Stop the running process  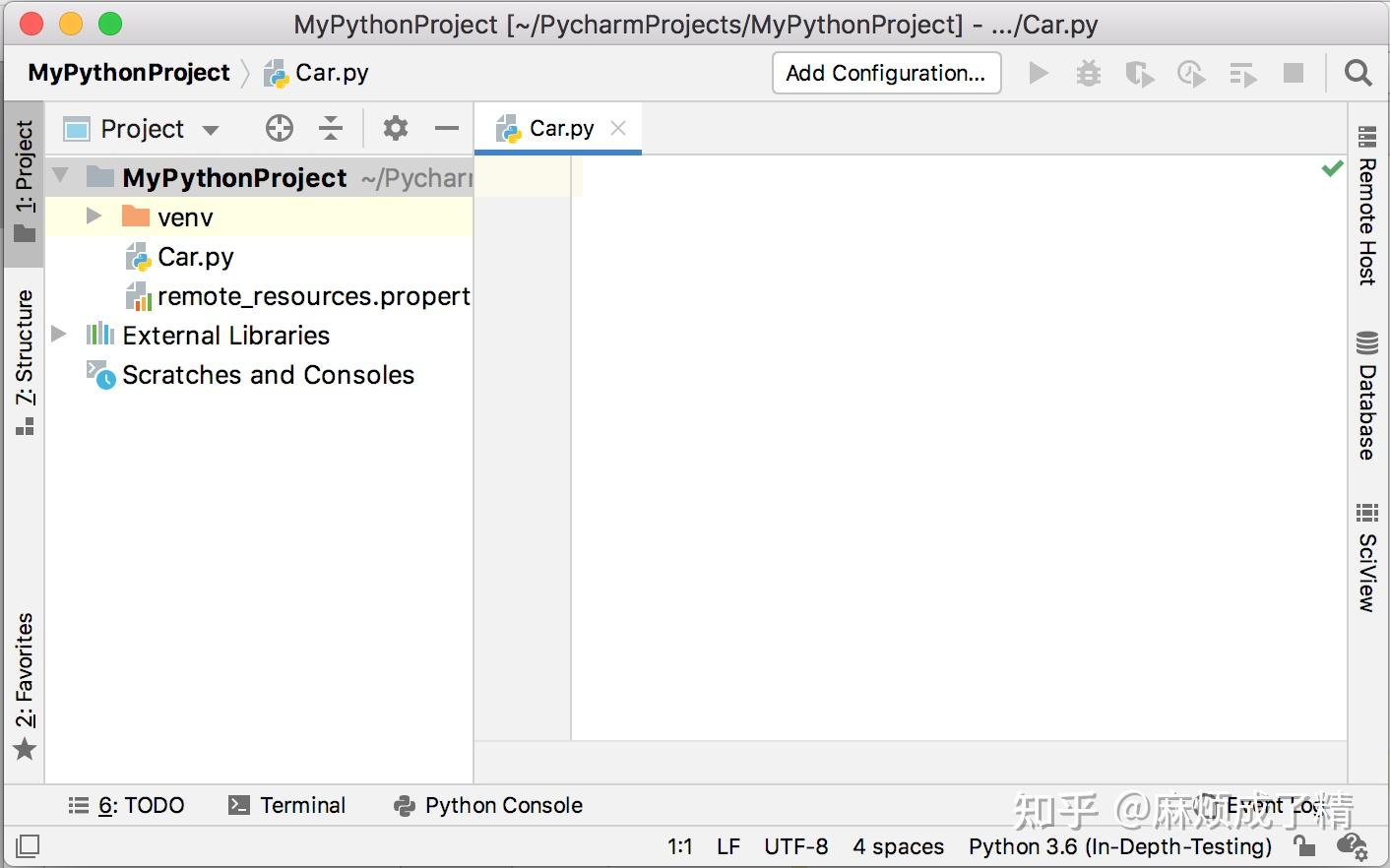pyautogui.click(x=1293, y=73)
